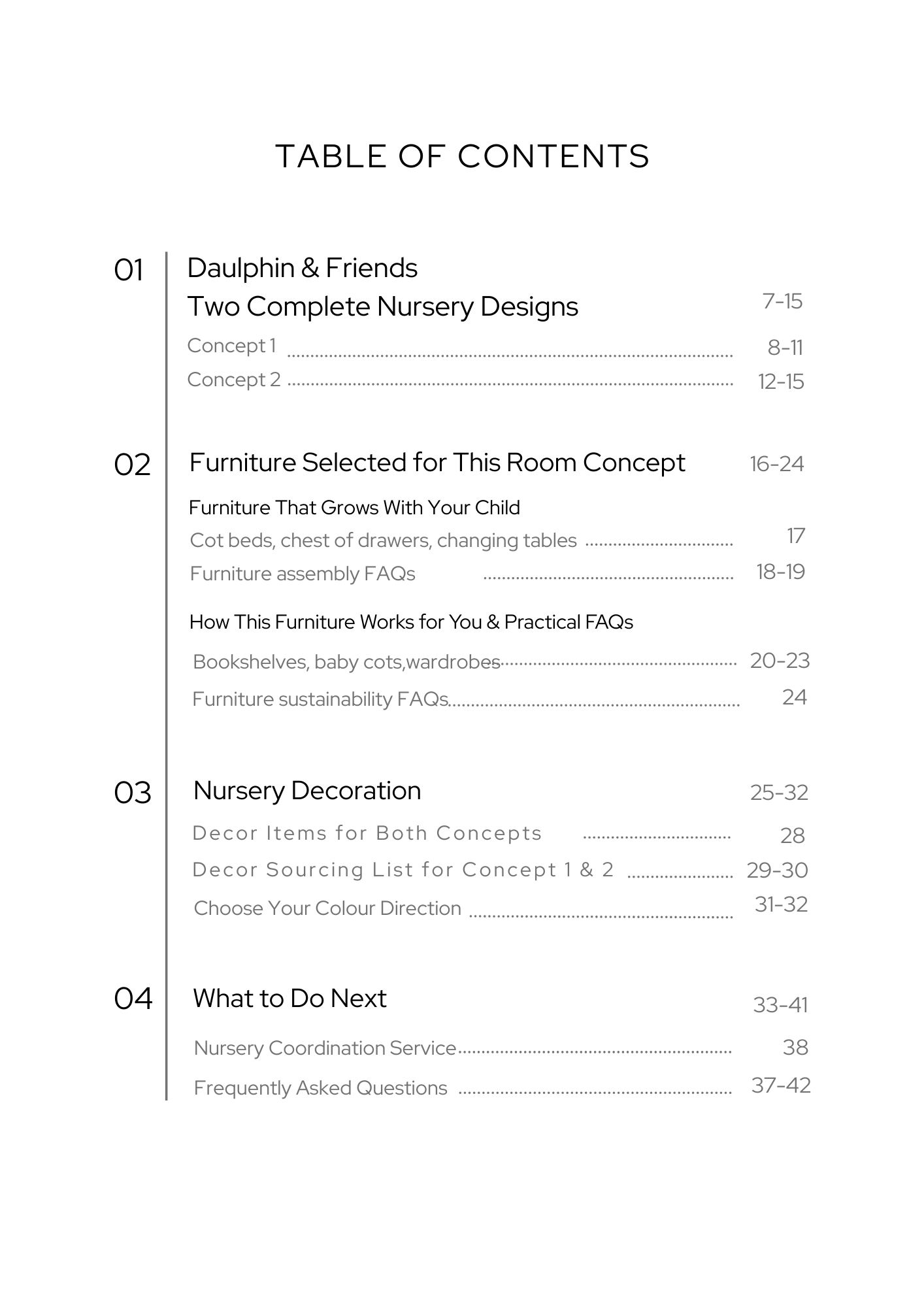Open Furniture assembly FAQs entry

303,574
